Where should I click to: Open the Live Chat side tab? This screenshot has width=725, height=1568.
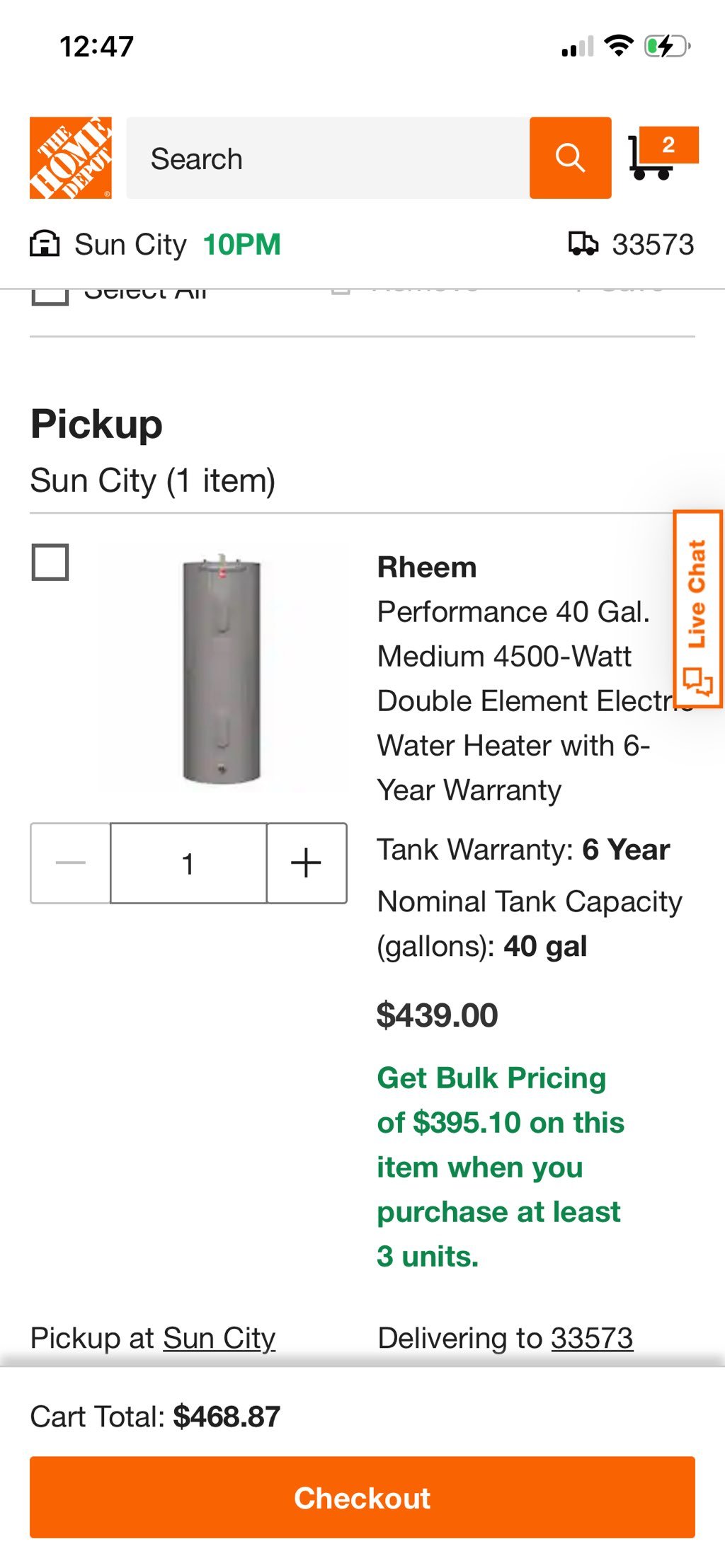[x=697, y=609]
